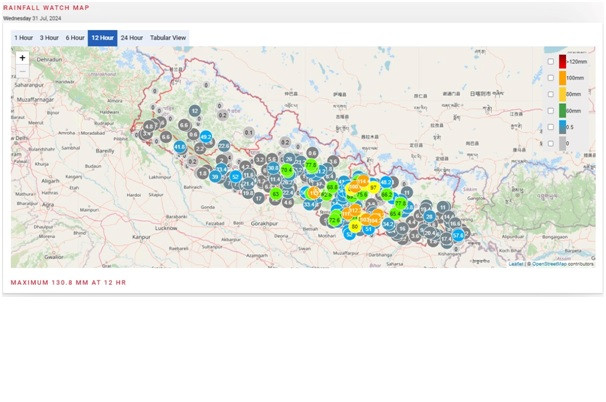
Task: Select the 1 Hour tab
Action: [x=24, y=38]
